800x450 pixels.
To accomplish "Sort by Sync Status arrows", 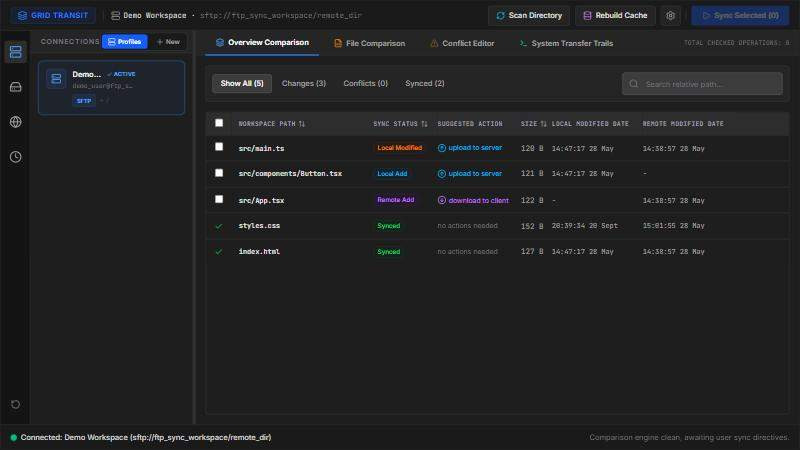I will (424, 124).
